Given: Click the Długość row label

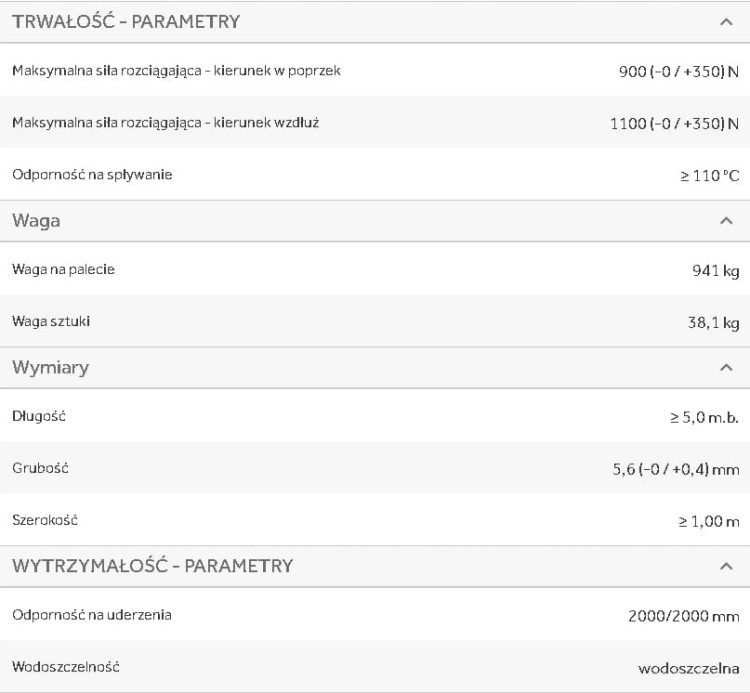Looking at the screenshot, I should 39,416.
